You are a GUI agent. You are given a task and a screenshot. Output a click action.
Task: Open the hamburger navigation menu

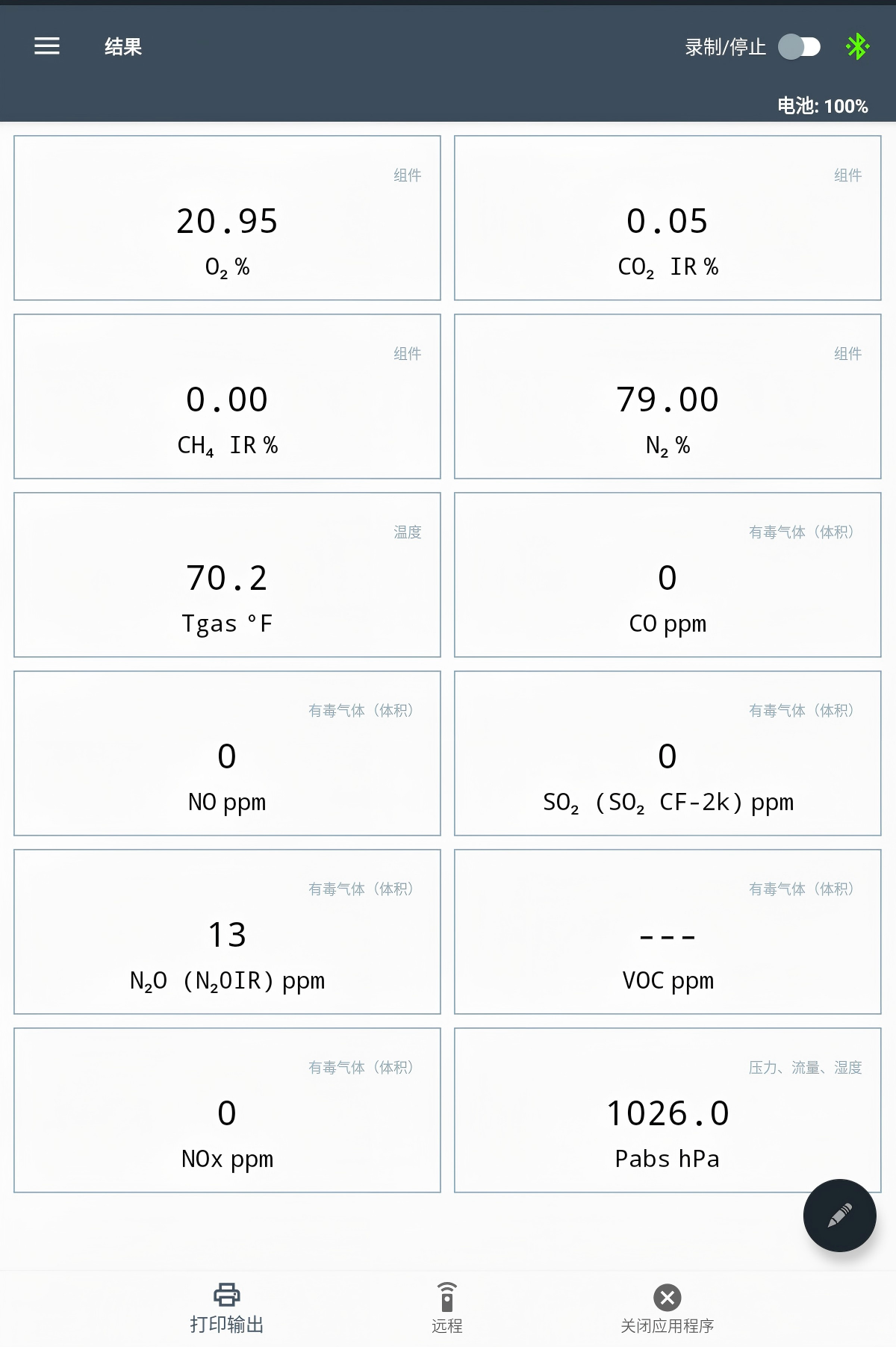click(47, 46)
